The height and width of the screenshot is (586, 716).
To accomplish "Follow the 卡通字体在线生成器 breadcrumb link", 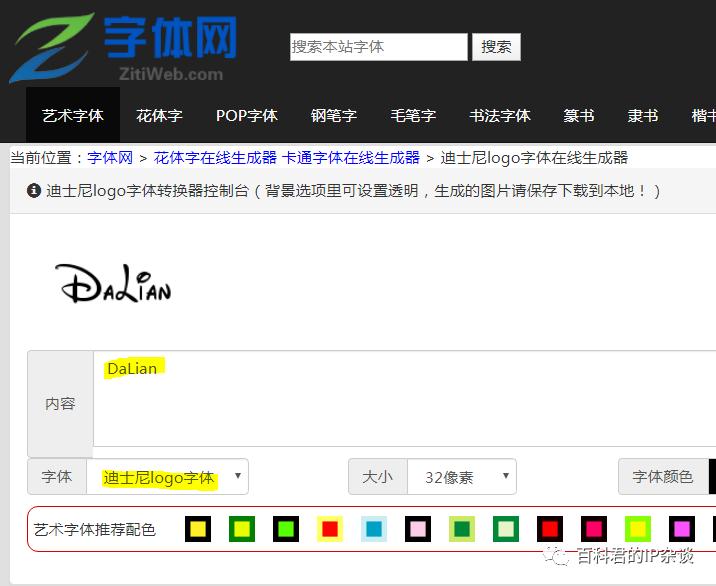I will click(351, 158).
